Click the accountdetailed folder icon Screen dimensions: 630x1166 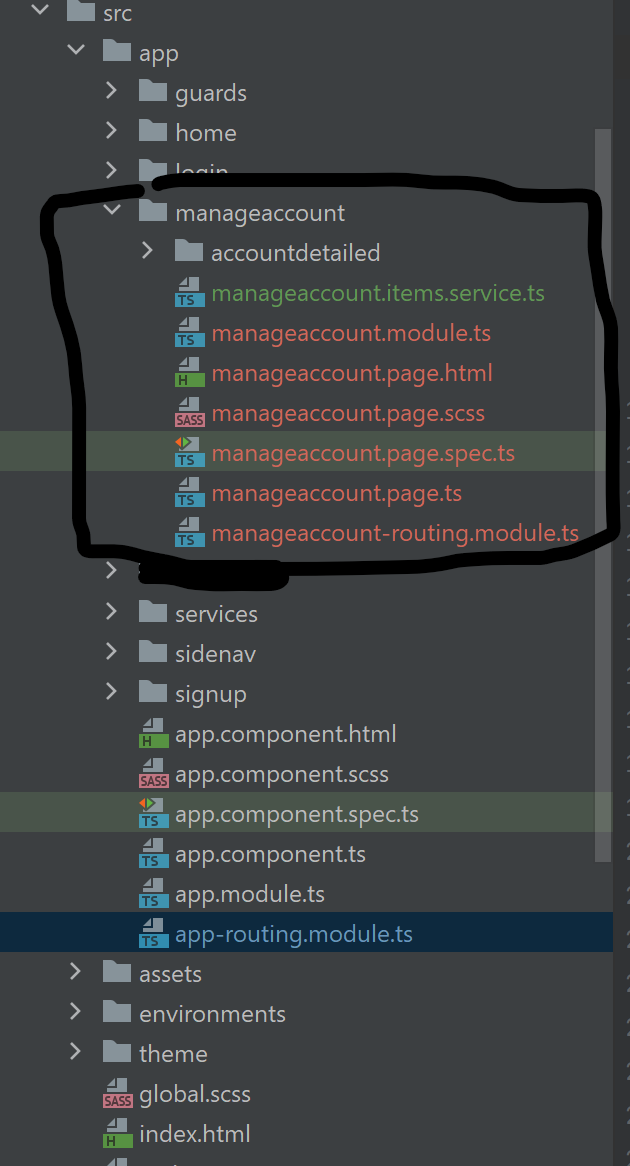click(189, 251)
